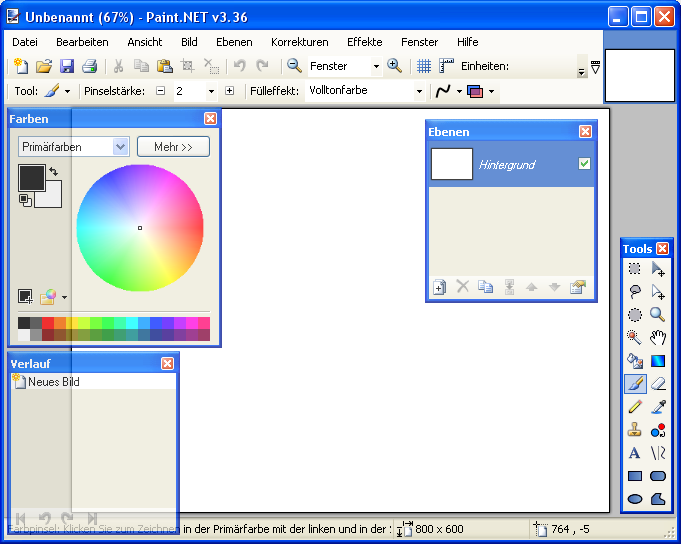The image size is (681, 544).
Task: Select the Paint Bucket tool
Action: (x=635, y=361)
